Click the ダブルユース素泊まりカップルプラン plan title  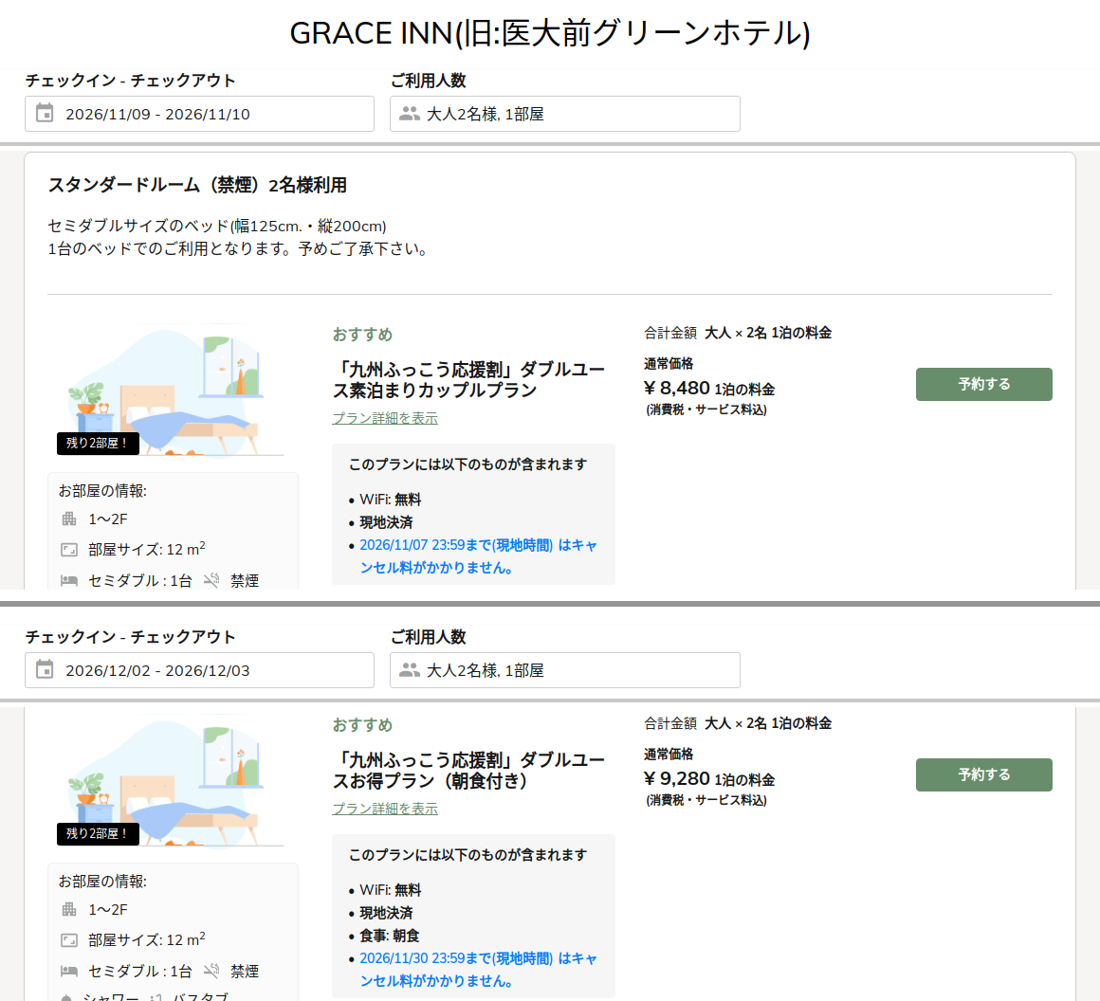pyautogui.click(x=469, y=379)
